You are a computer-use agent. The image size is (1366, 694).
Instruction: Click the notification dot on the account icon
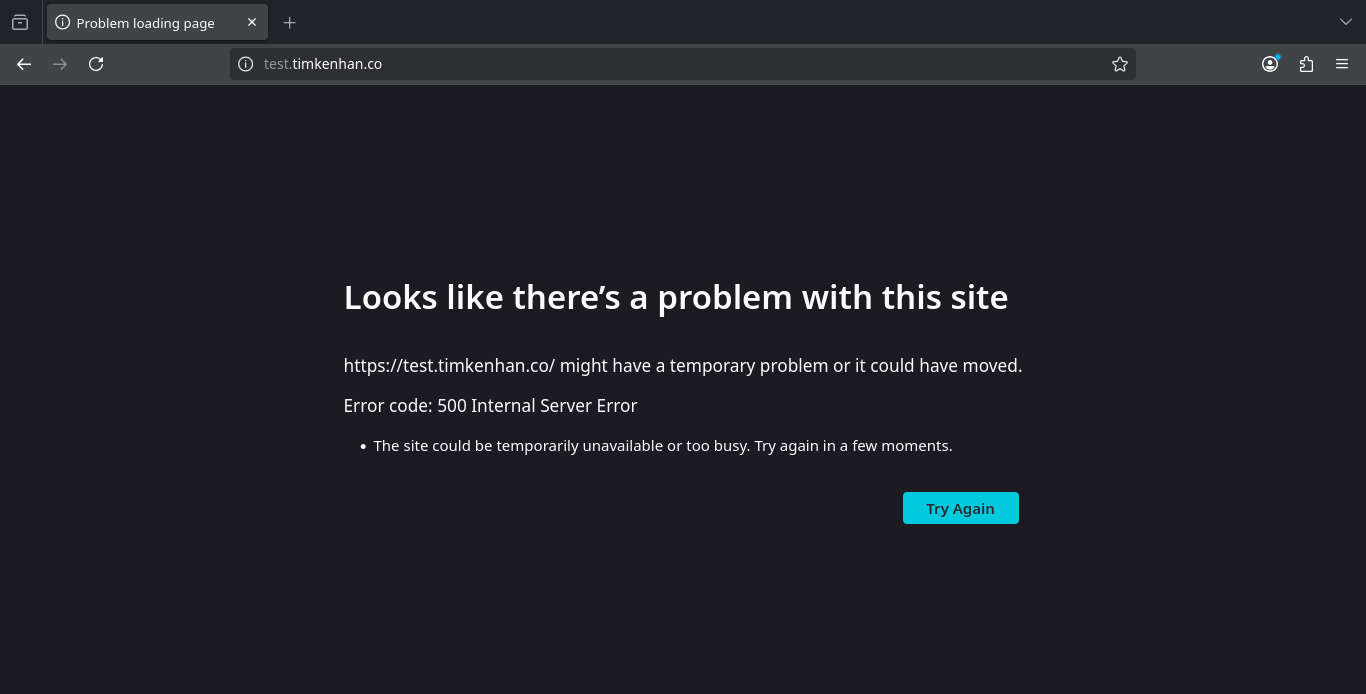(1277, 56)
